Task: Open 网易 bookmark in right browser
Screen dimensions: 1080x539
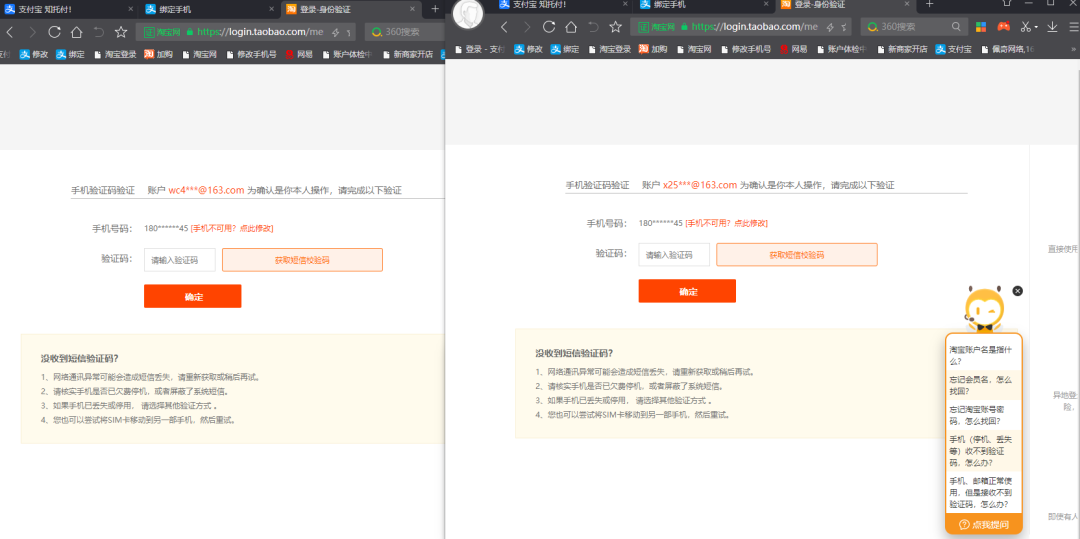Action: [x=793, y=50]
